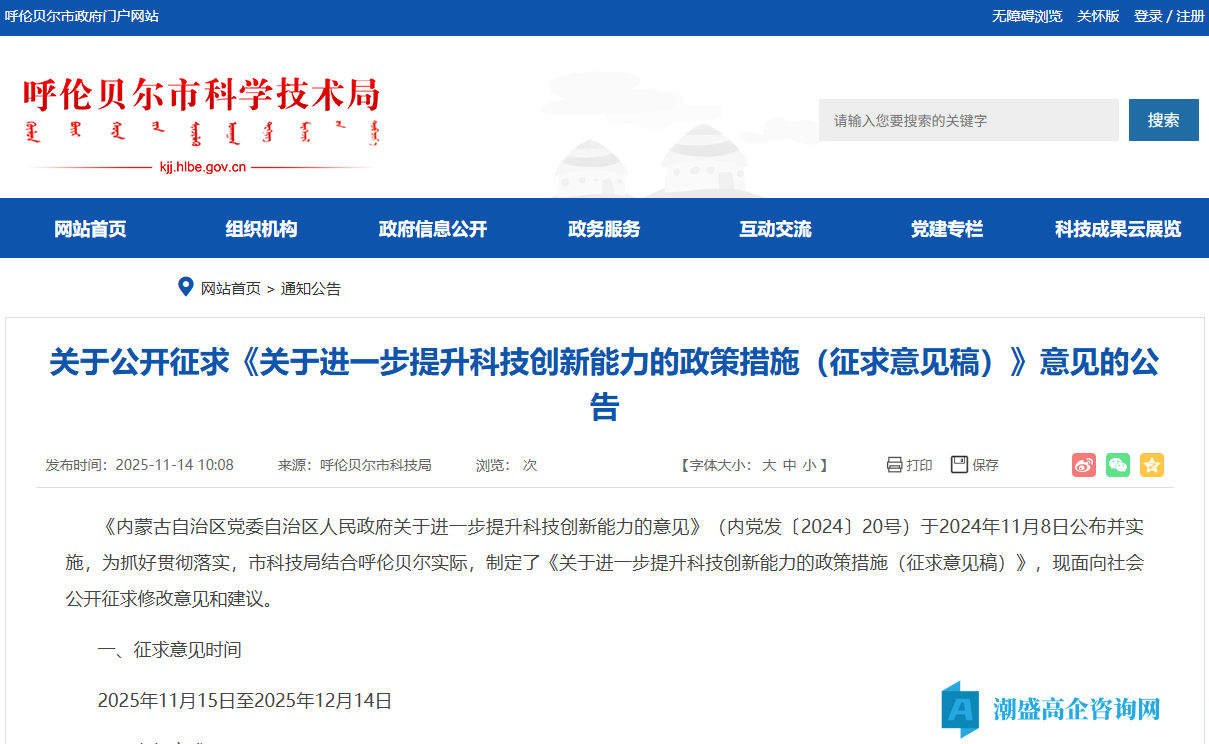1209x744 pixels.
Task: Share article via the red Weibo icon
Action: [x=1083, y=464]
